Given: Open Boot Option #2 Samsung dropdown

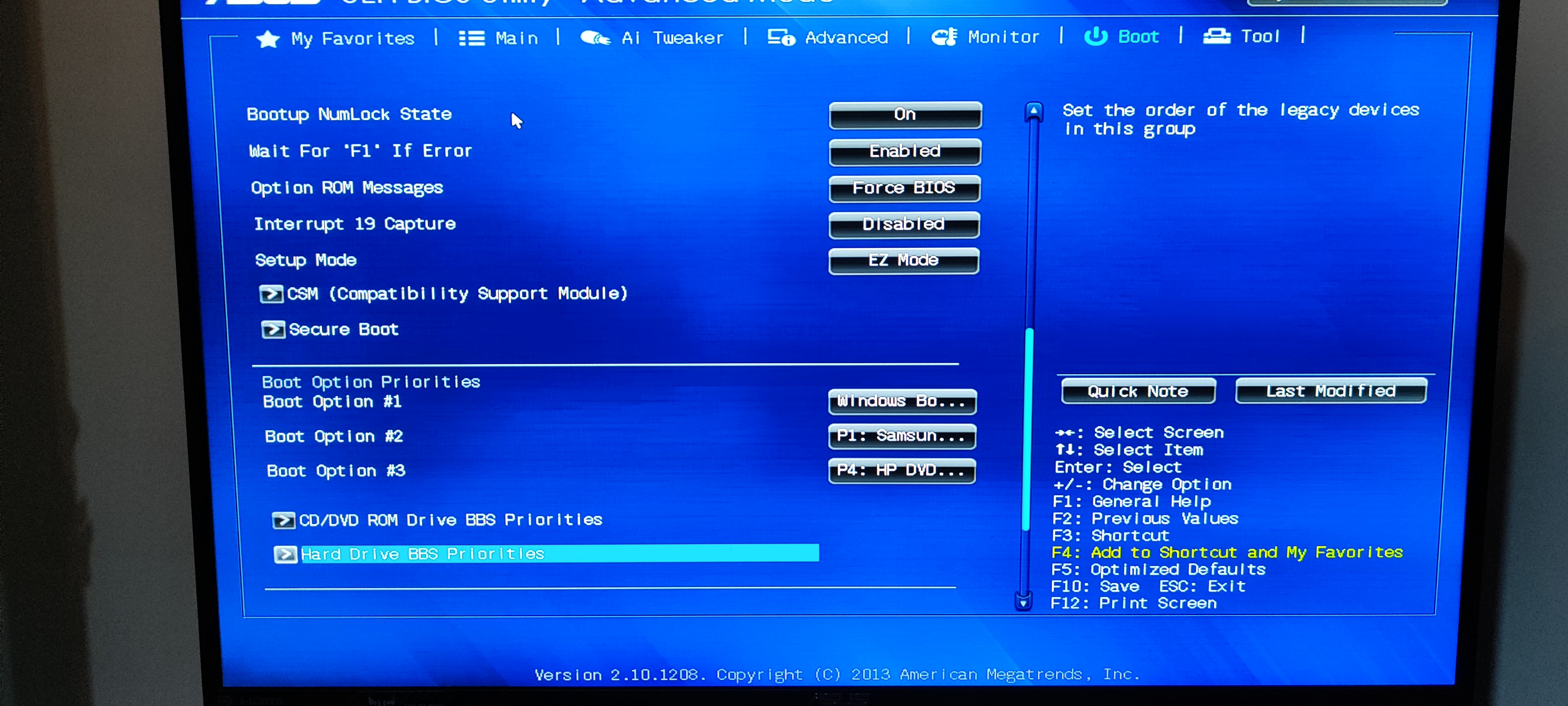Looking at the screenshot, I should point(902,435).
